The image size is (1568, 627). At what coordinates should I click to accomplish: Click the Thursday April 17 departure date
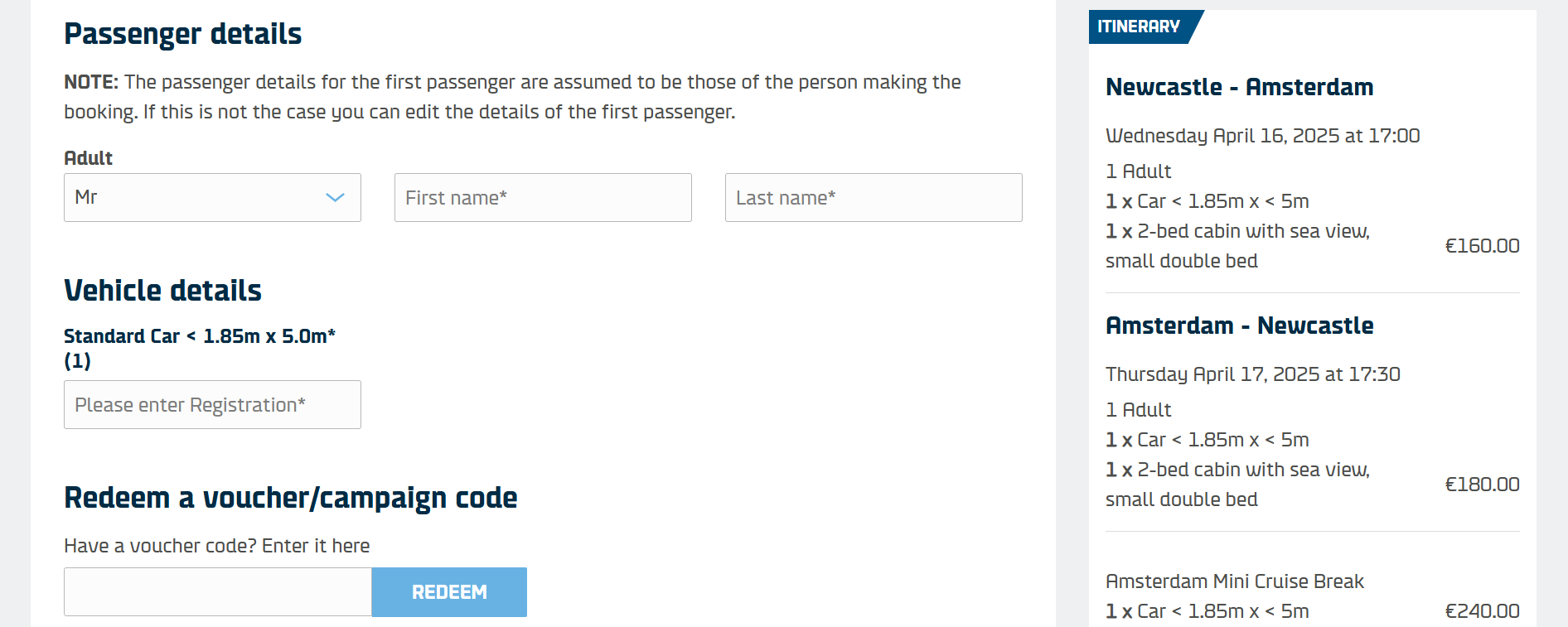click(1252, 374)
